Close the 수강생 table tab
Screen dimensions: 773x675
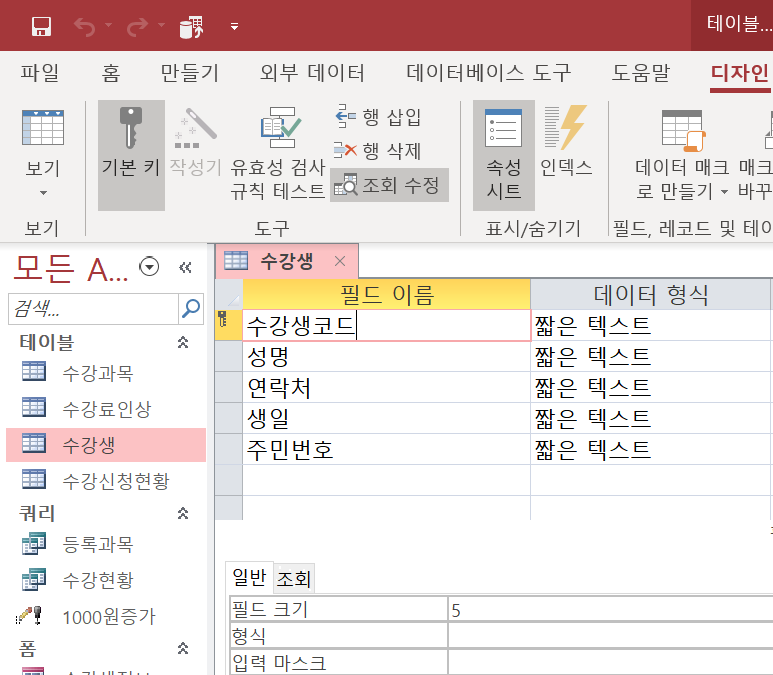(340, 262)
